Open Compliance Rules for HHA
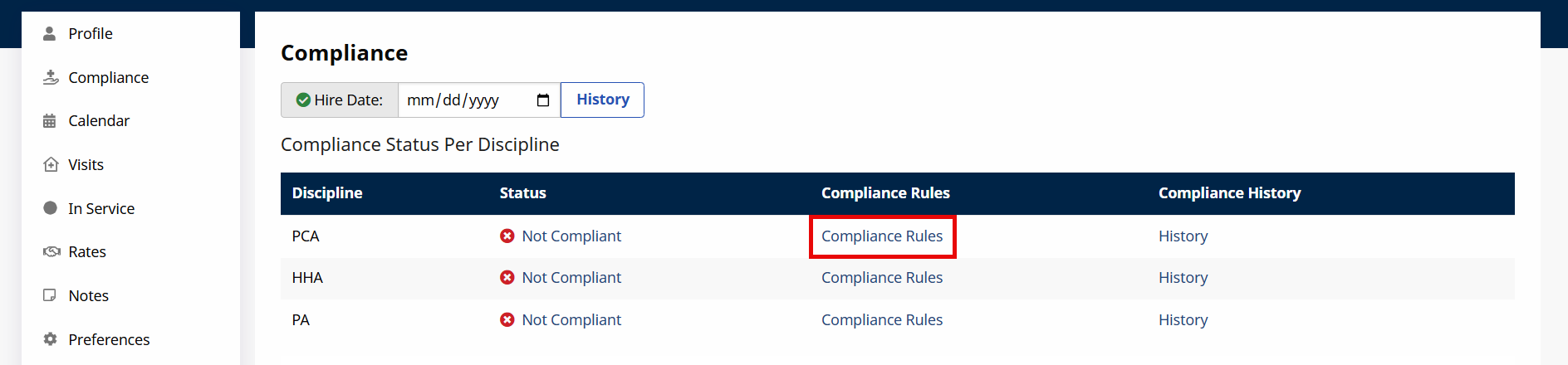Image resolution: width=1568 pixels, height=365 pixels. (x=882, y=278)
